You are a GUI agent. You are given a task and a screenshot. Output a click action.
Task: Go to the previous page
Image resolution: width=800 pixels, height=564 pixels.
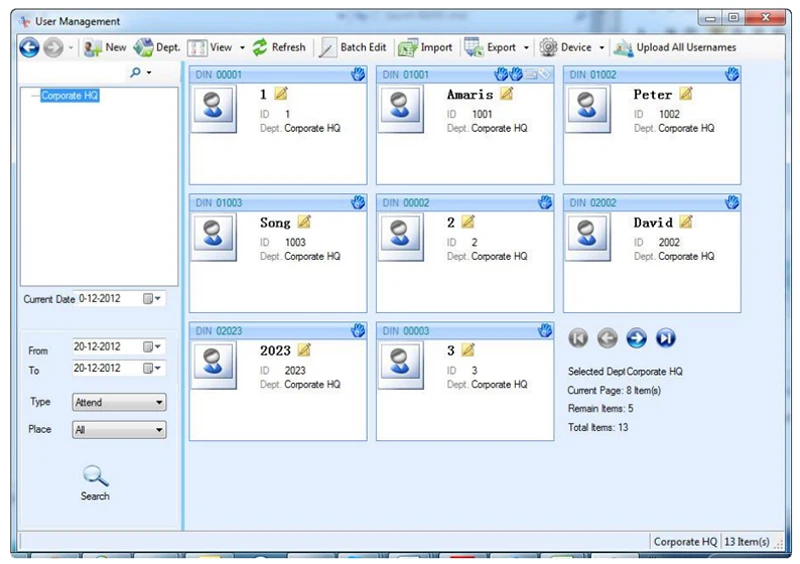pyautogui.click(x=607, y=338)
